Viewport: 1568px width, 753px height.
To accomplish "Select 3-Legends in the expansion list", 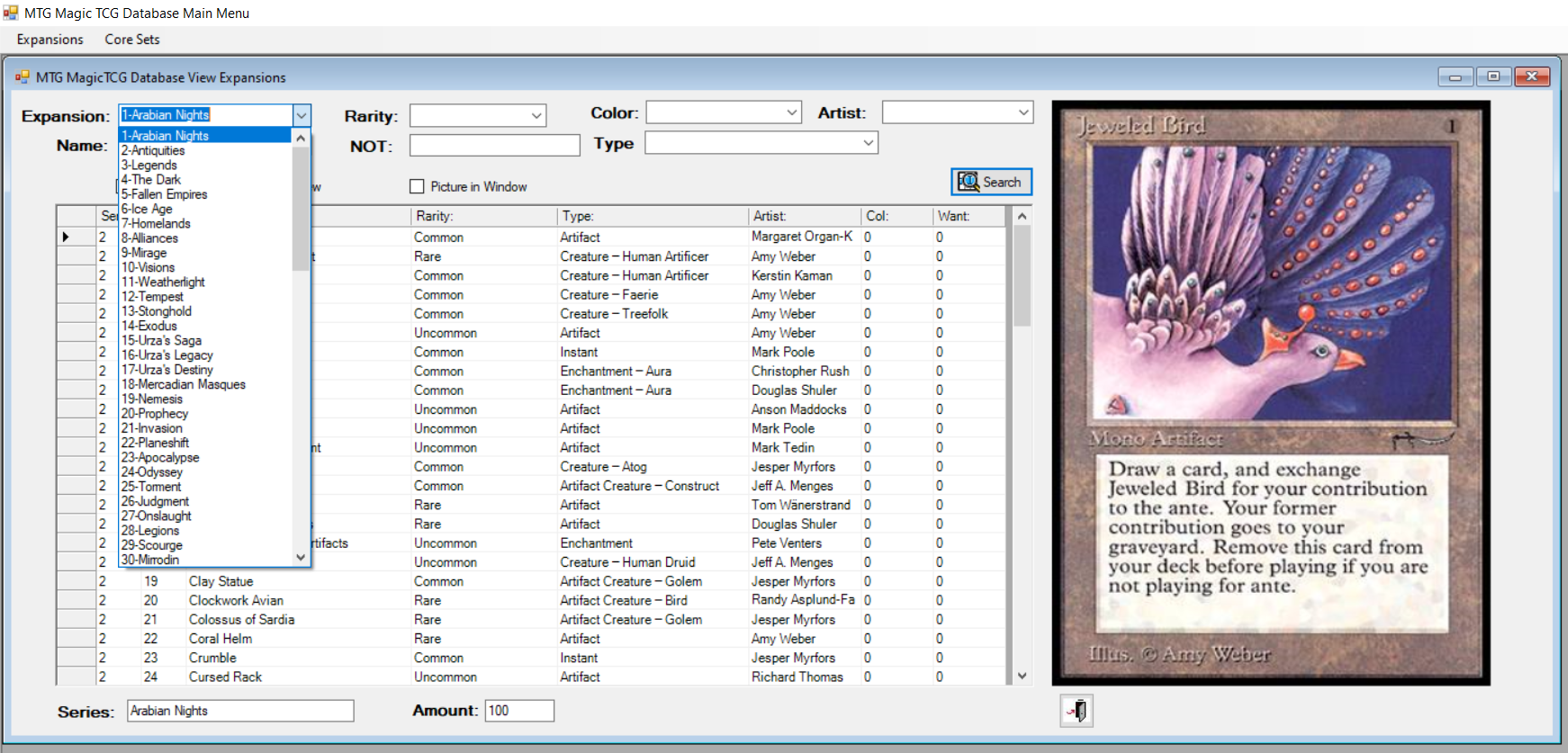I will pos(206,165).
